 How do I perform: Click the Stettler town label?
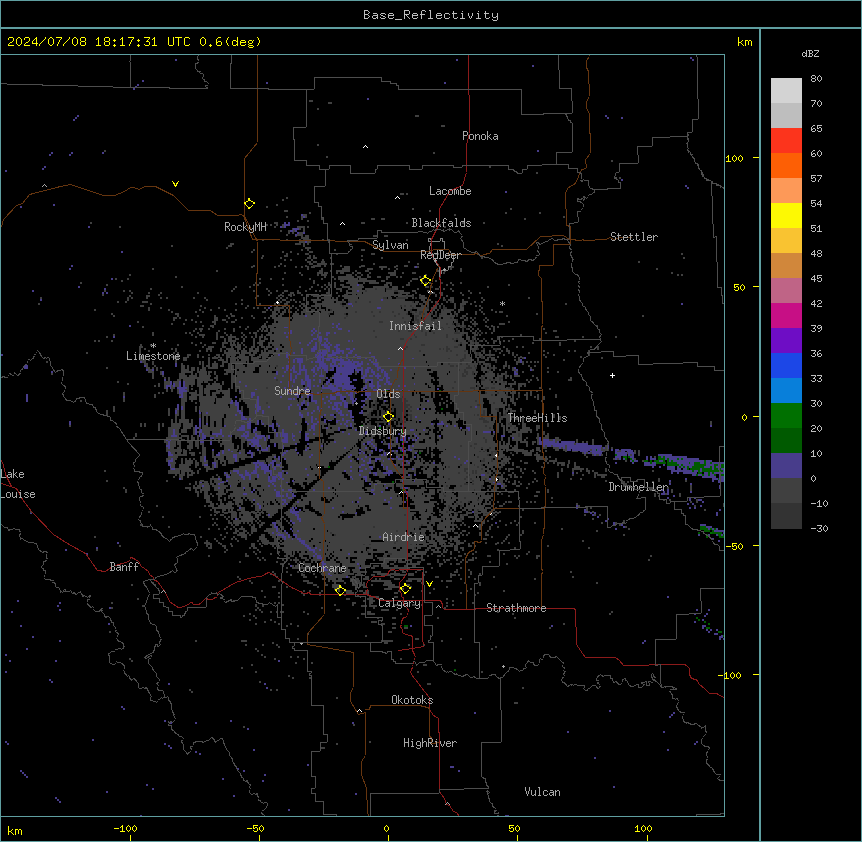pos(634,237)
